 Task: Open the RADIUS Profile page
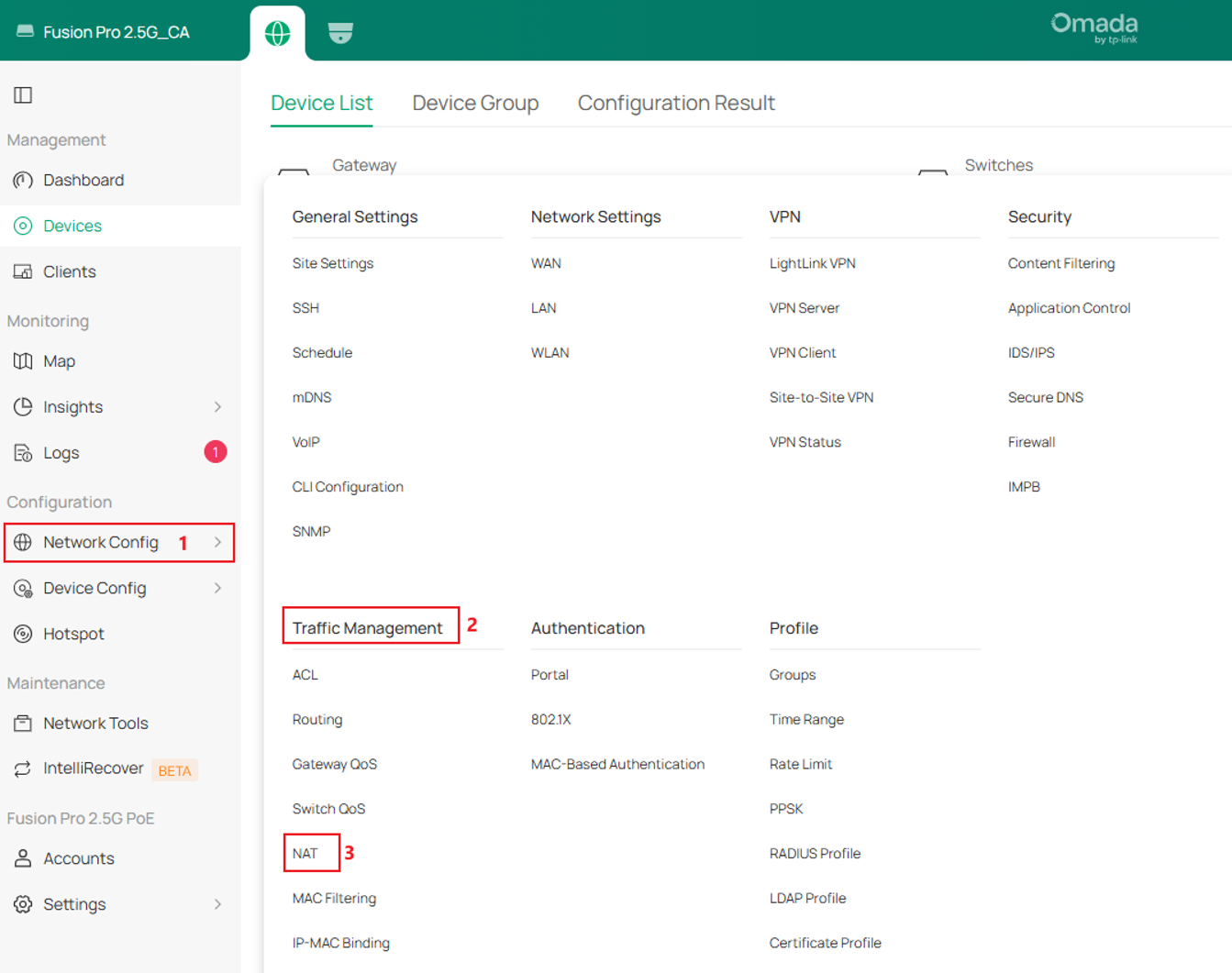815,854
